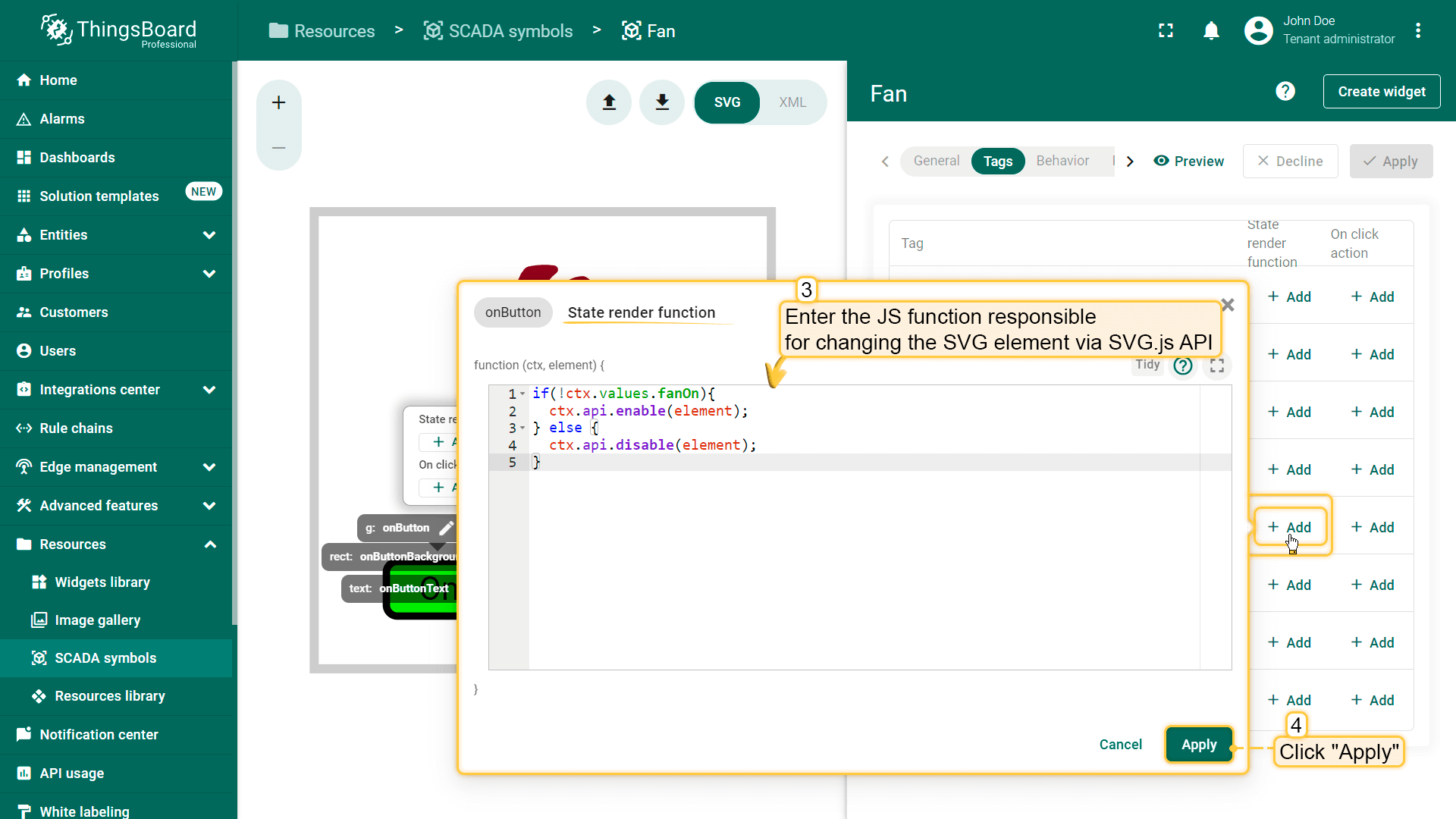Open the Fan panel help icon

coord(1285,92)
